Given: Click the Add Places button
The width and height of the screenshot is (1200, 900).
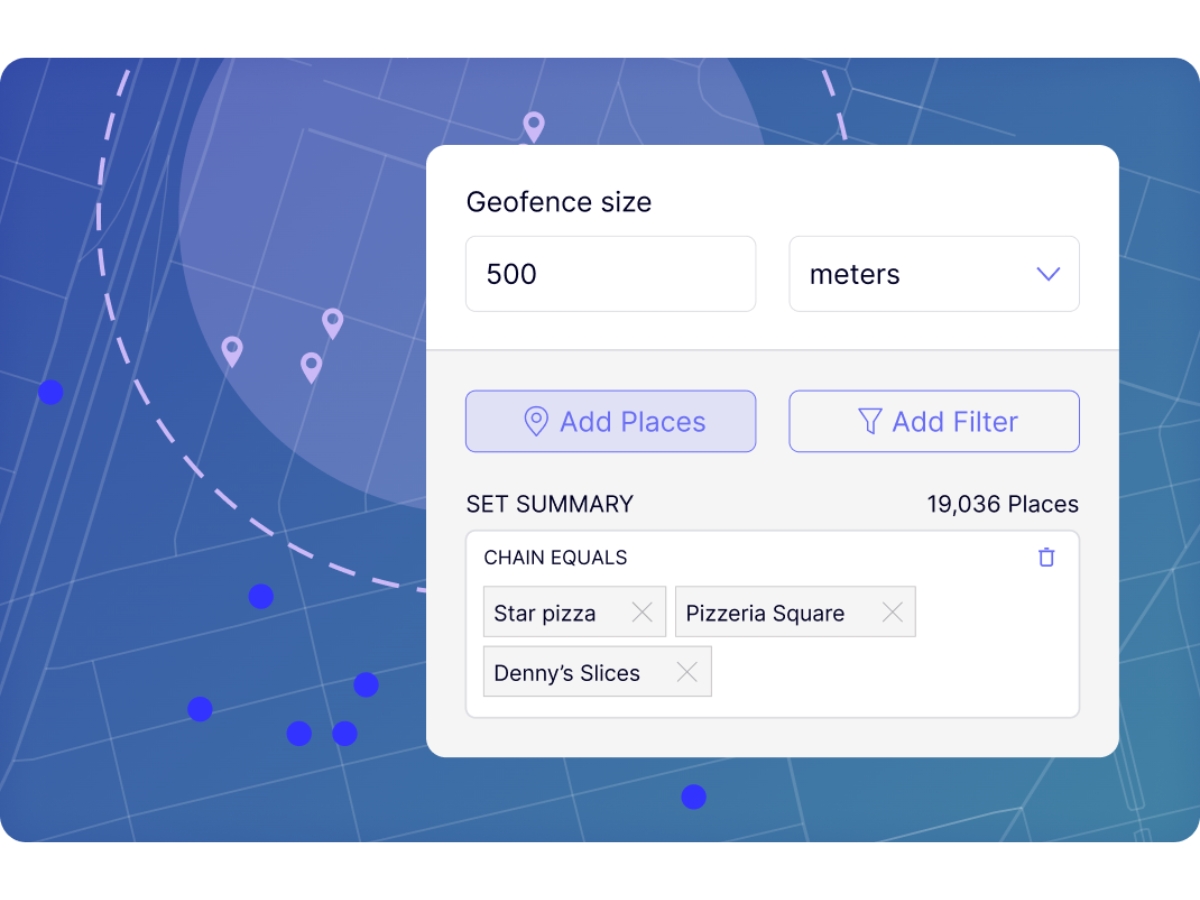Looking at the screenshot, I should (x=610, y=421).
